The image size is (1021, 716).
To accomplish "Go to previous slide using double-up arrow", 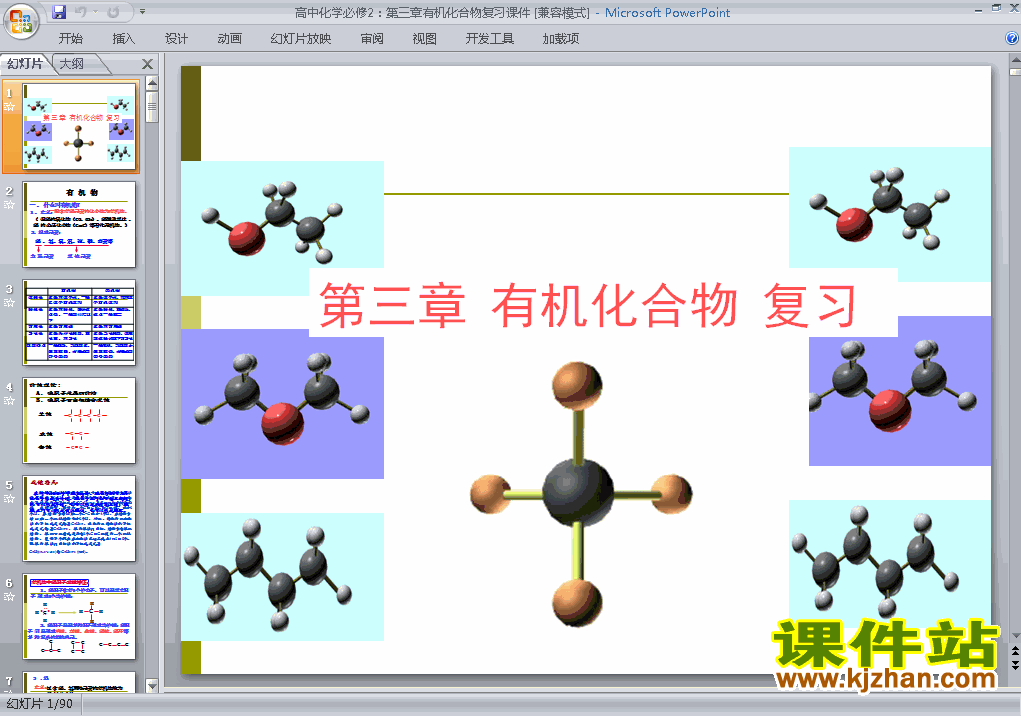I will pos(1015,652).
